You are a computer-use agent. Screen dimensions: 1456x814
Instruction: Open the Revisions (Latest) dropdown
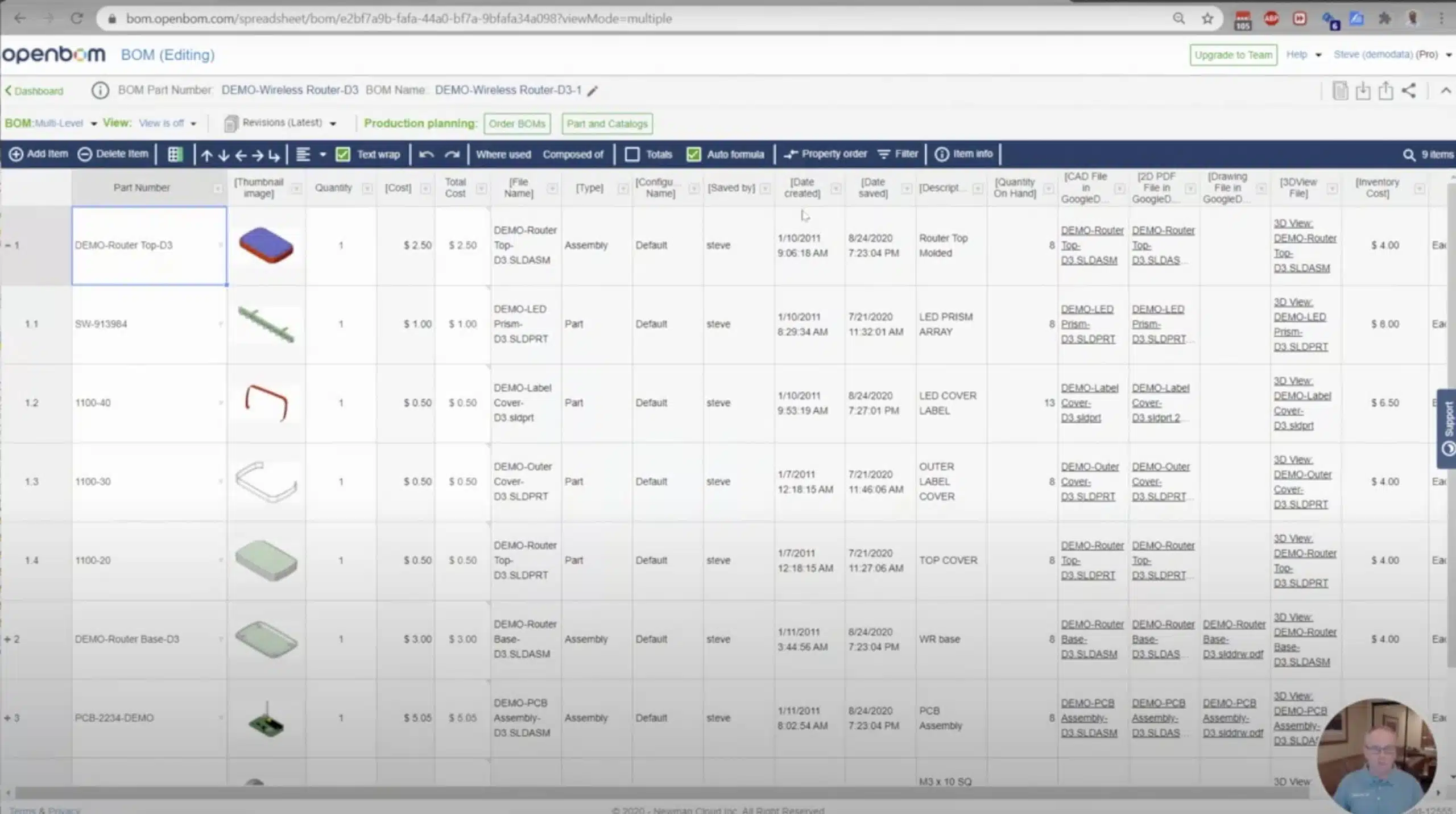tap(280, 123)
